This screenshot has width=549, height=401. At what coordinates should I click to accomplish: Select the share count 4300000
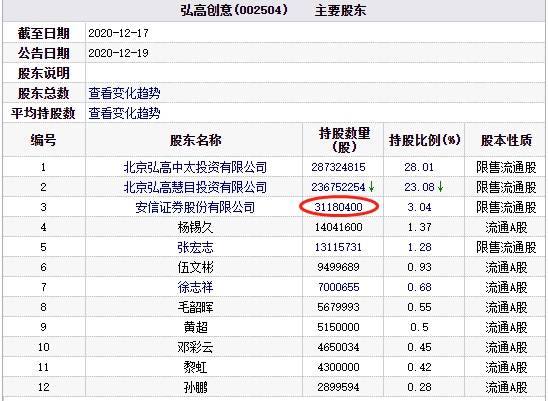coord(338,367)
